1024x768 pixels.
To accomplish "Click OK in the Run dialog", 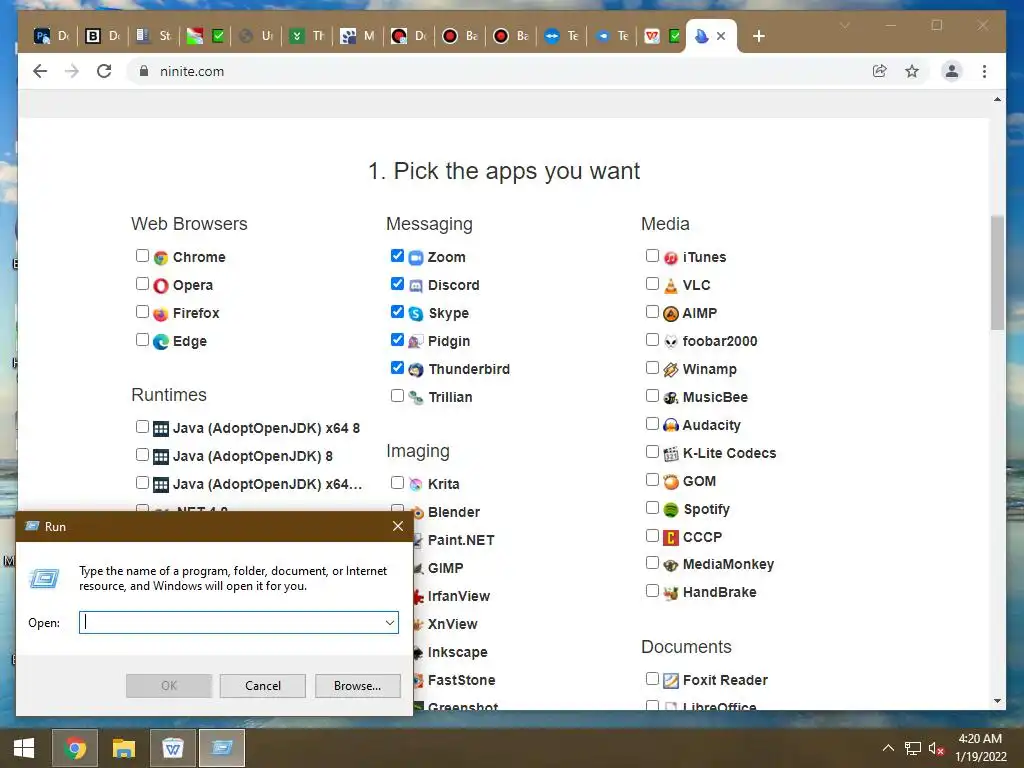I will pyautogui.click(x=168, y=686).
